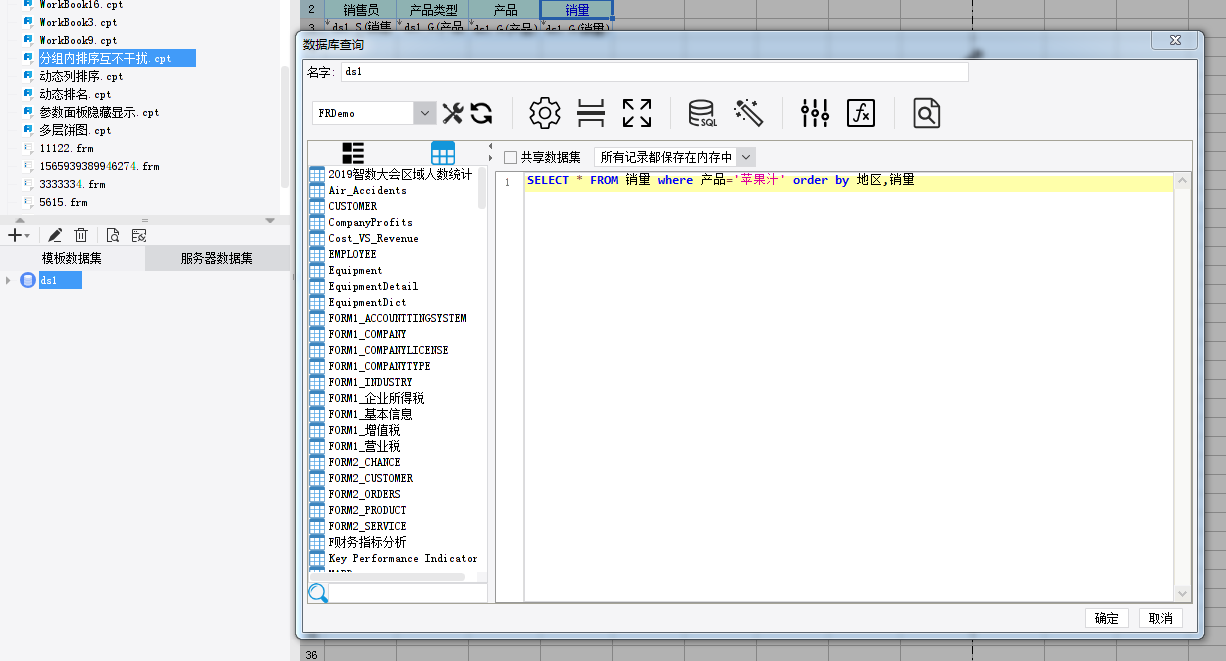The image size is (1226, 661).
Task: Expand the editor with the fullscreen arrows icon
Action: (637, 113)
